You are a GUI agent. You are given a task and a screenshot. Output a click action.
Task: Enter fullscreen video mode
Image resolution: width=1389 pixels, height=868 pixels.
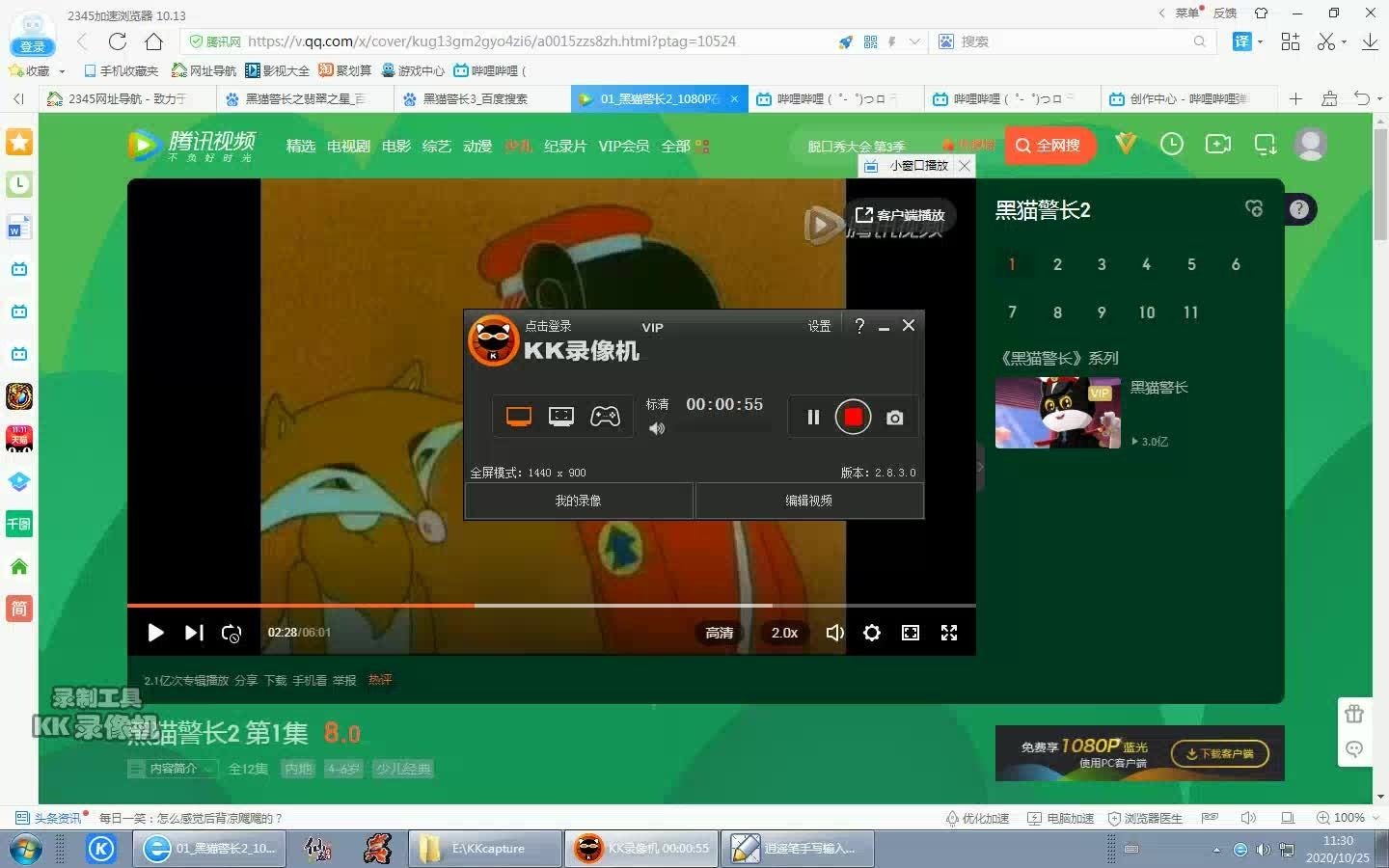[949, 633]
